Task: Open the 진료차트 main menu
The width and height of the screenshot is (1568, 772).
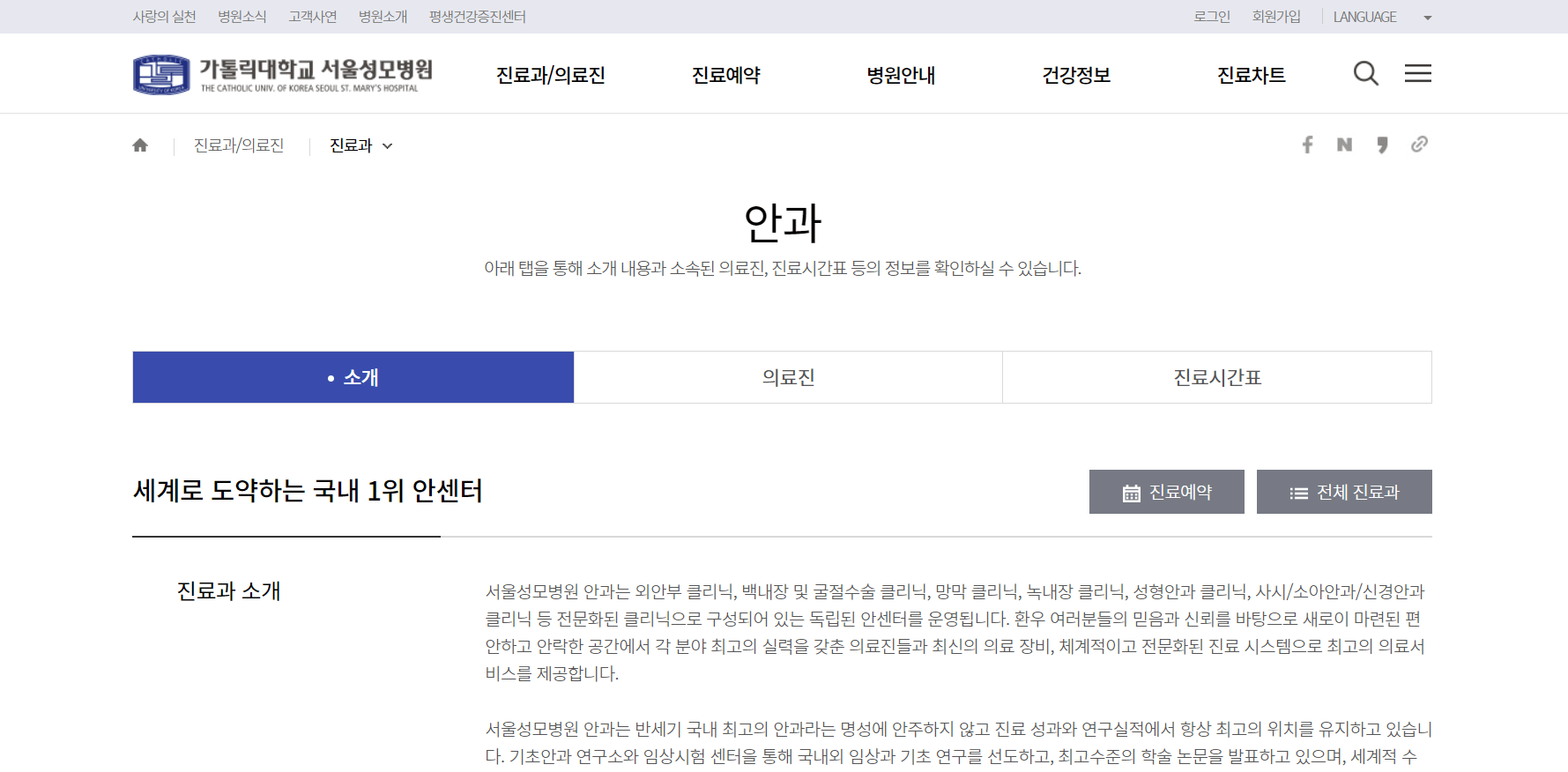Action: click(x=1252, y=75)
